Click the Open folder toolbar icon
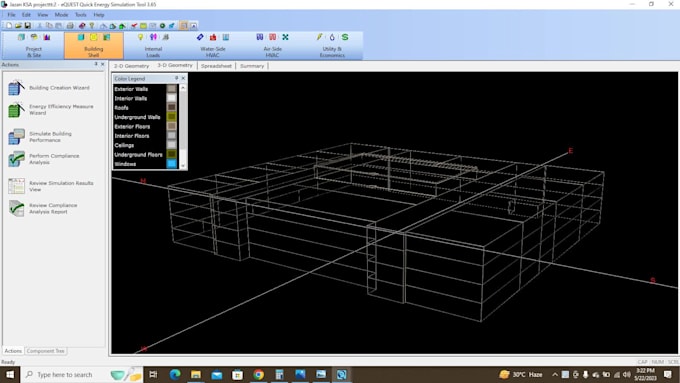Viewport: 680px width, 383px height. point(18,26)
